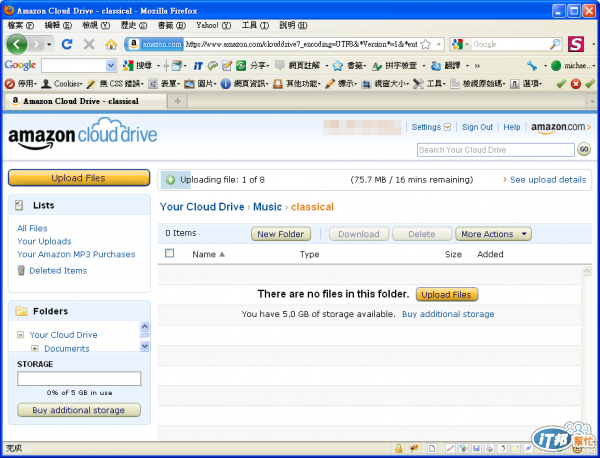Click the stop loading X icon
Image resolution: width=600 pixels, height=458 pixels.
click(x=89, y=44)
